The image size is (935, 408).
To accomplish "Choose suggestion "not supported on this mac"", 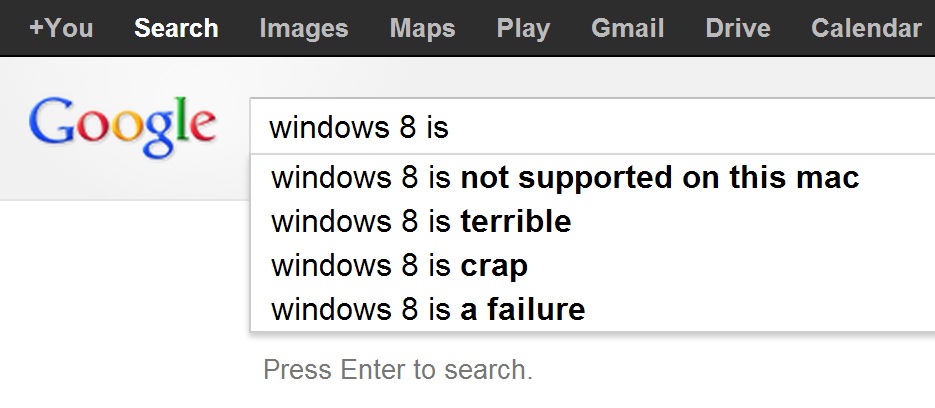I will [565, 179].
